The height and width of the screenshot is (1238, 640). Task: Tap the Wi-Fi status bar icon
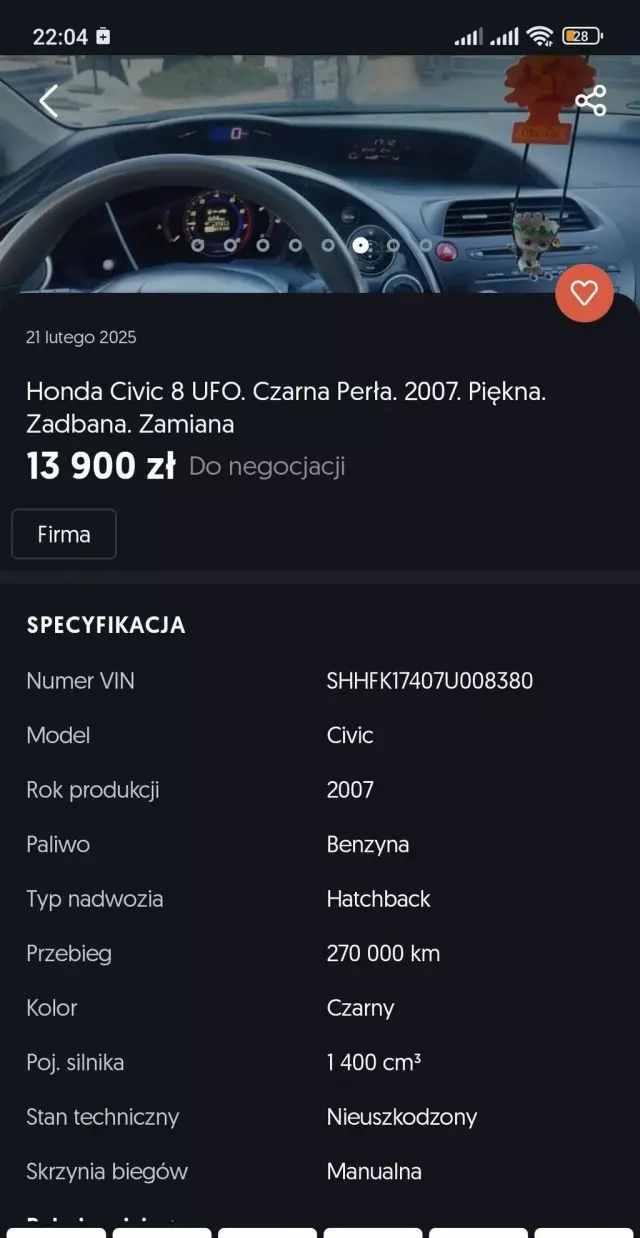point(540,37)
